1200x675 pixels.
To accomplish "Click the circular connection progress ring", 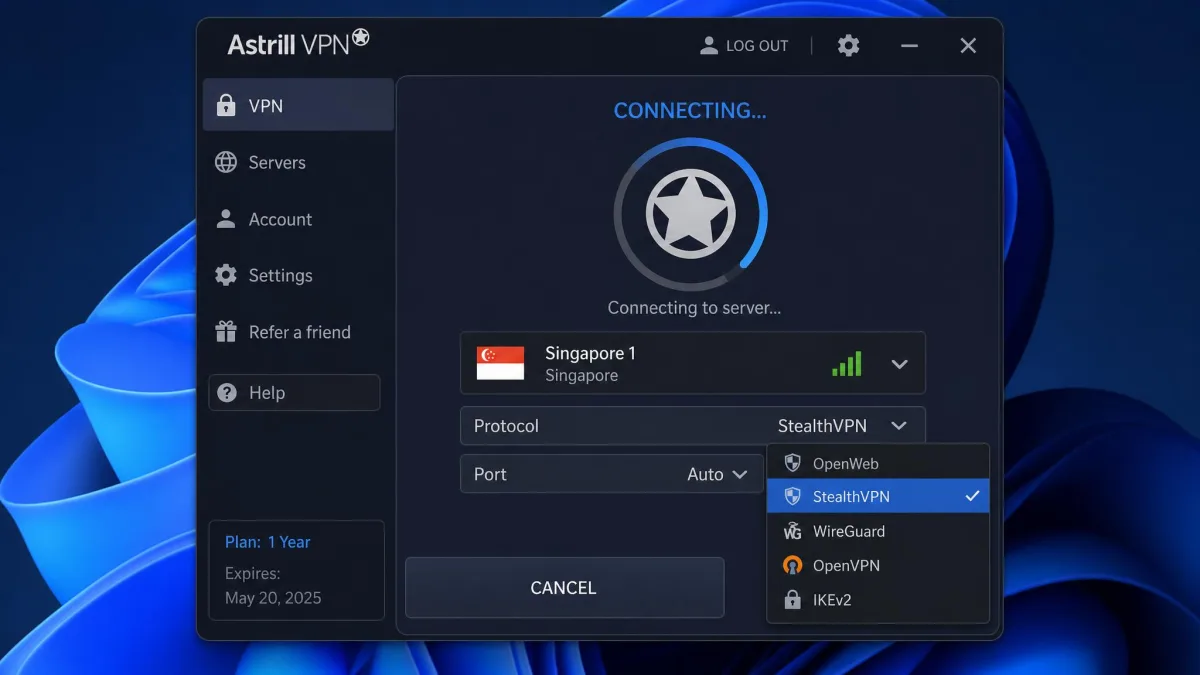I will 690,214.
